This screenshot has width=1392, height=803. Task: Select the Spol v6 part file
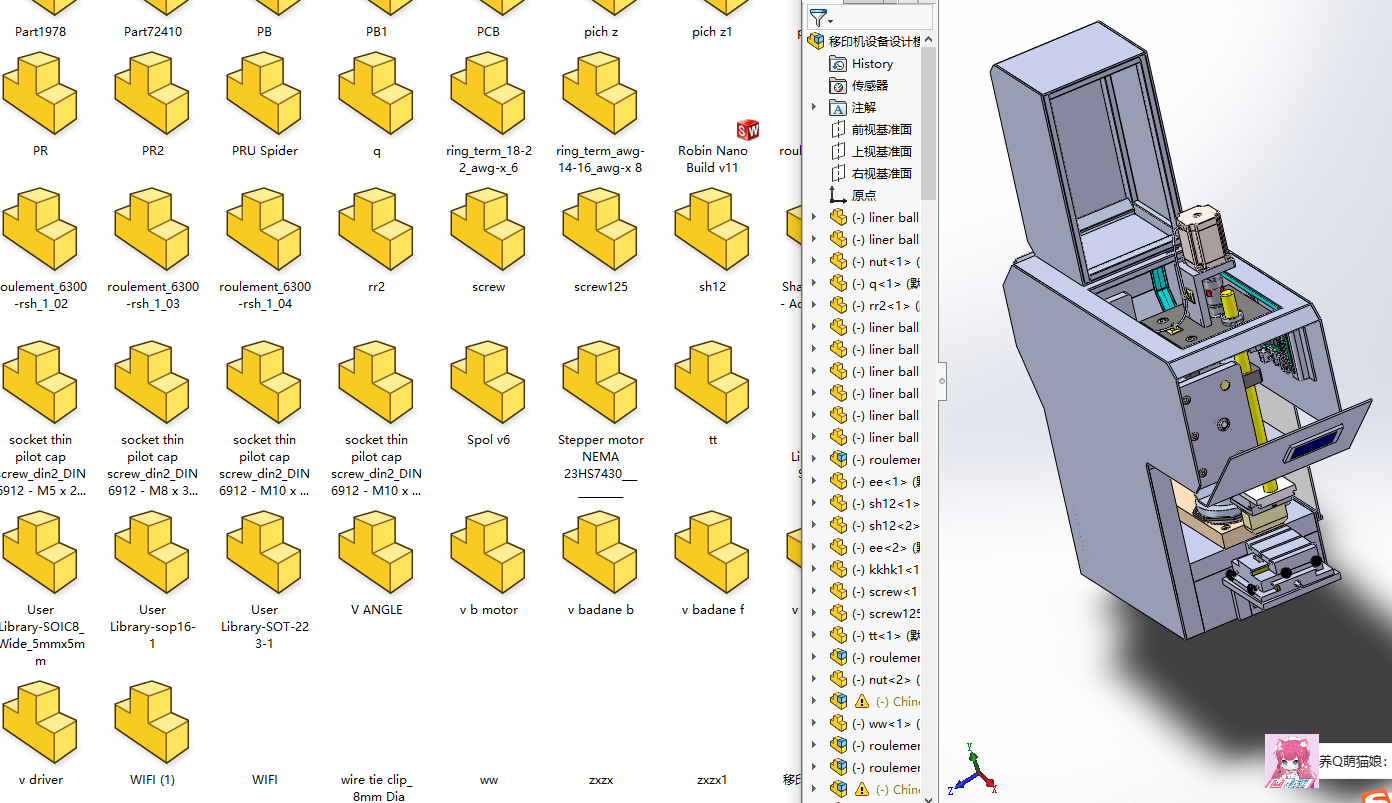[x=488, y=382]
